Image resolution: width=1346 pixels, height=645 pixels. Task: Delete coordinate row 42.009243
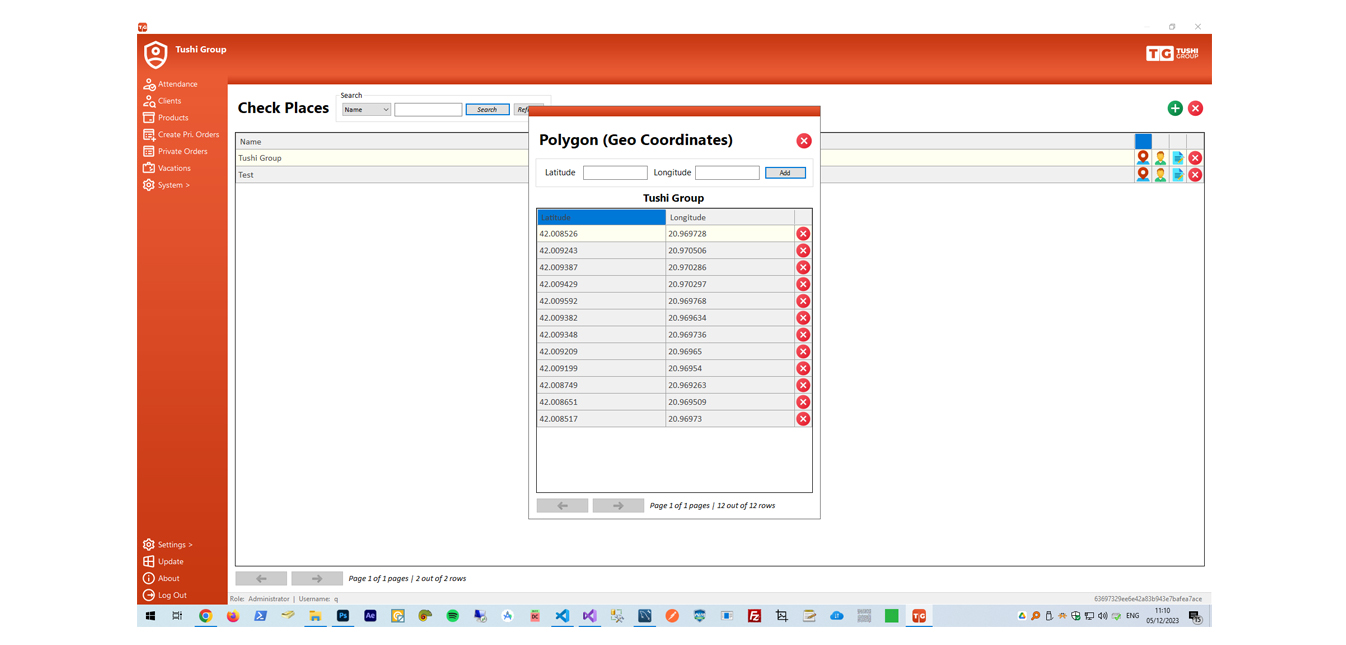click(803, 251)
